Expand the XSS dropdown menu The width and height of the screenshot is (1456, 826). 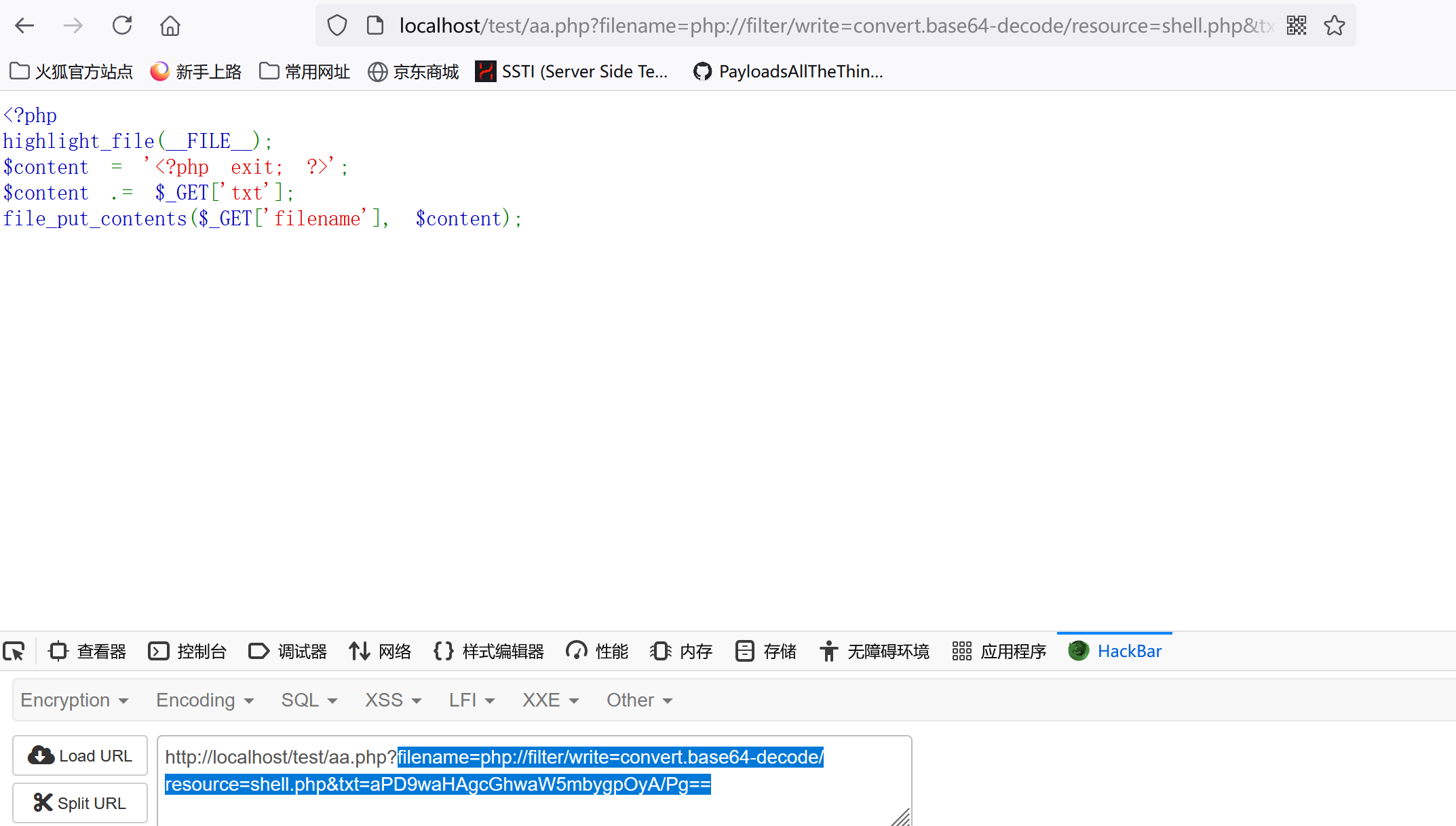click(393, 700)
